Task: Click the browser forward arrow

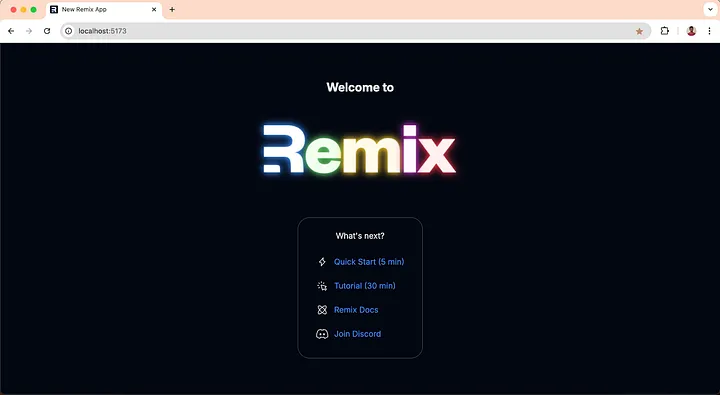Action: (29, 31)
